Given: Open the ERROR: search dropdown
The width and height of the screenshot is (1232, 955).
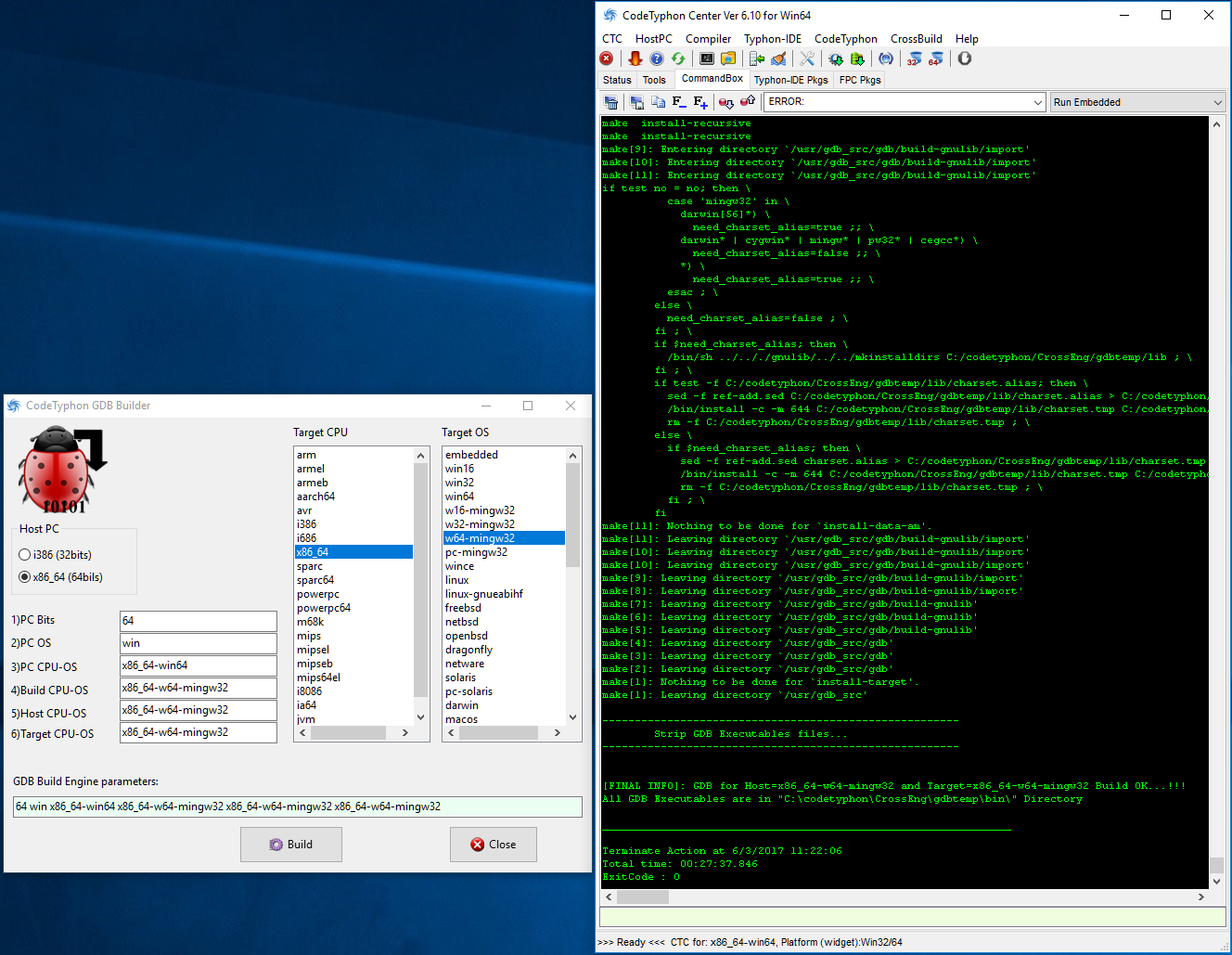Looking at the screenshot, I should coord(1038,102).
